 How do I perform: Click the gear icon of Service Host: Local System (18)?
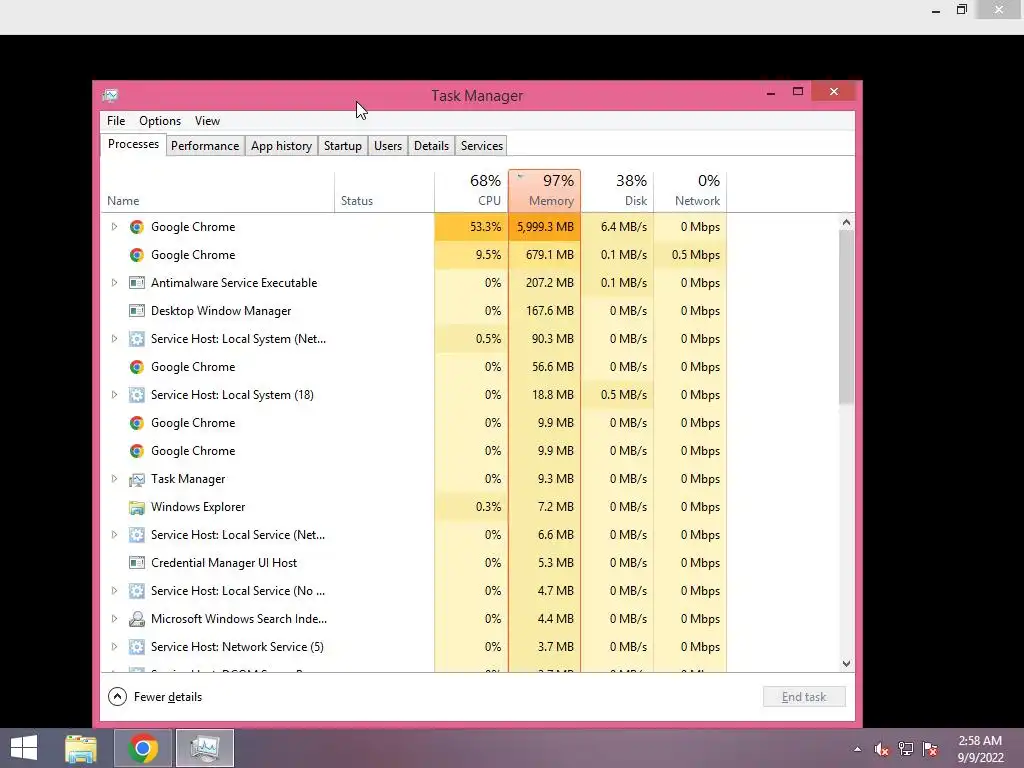136,395
